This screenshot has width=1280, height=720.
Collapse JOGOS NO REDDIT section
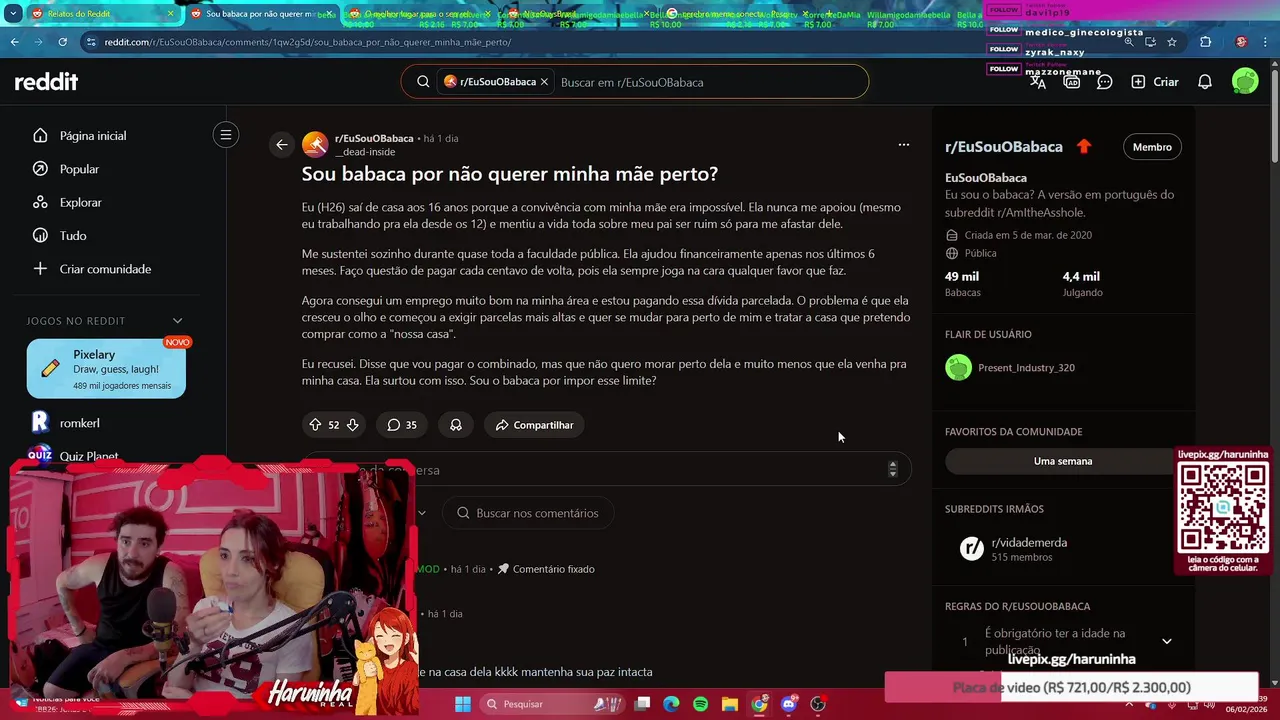(x=177, y=321)
